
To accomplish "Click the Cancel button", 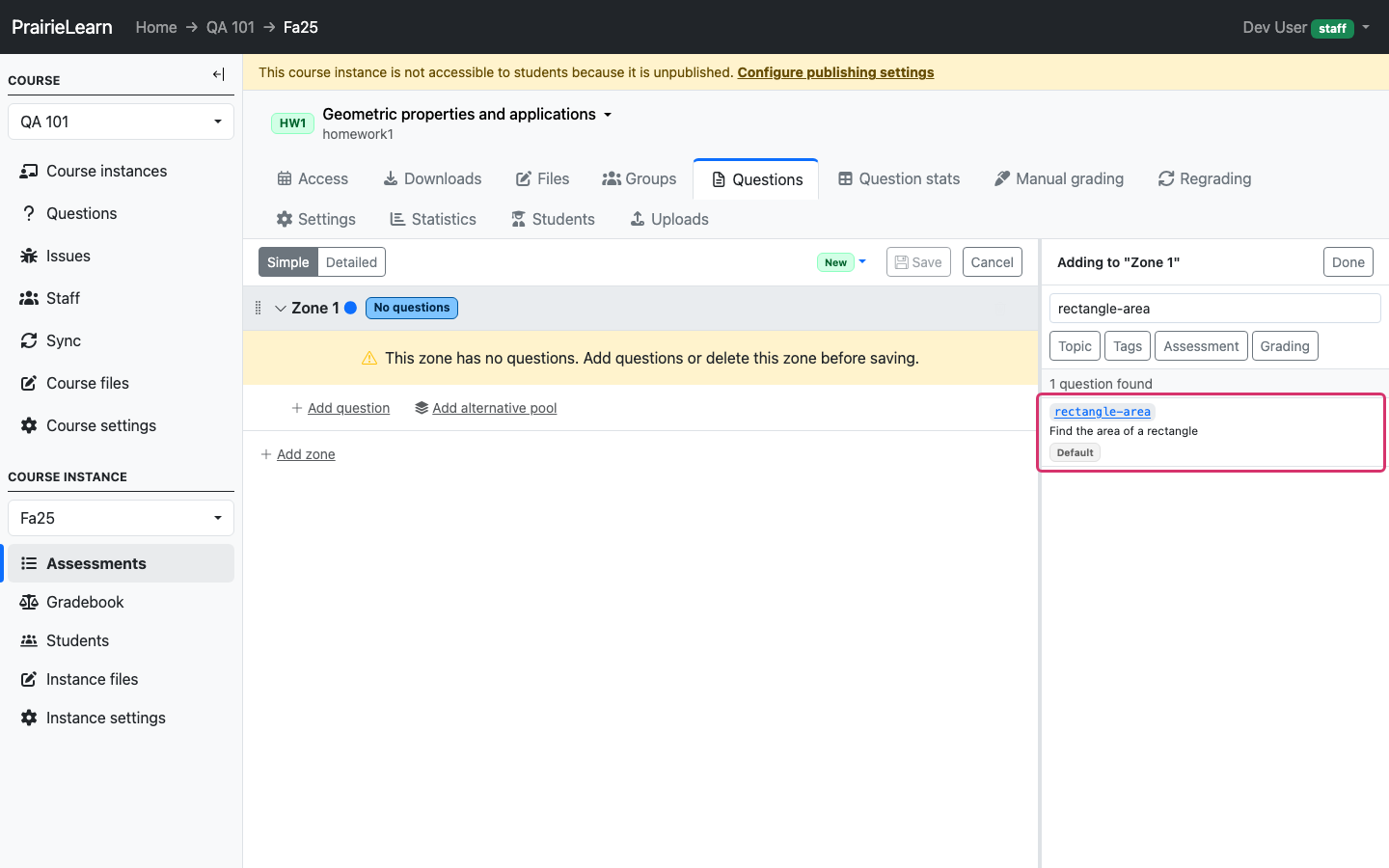I will pyautogui.click(x=992, y=262).
